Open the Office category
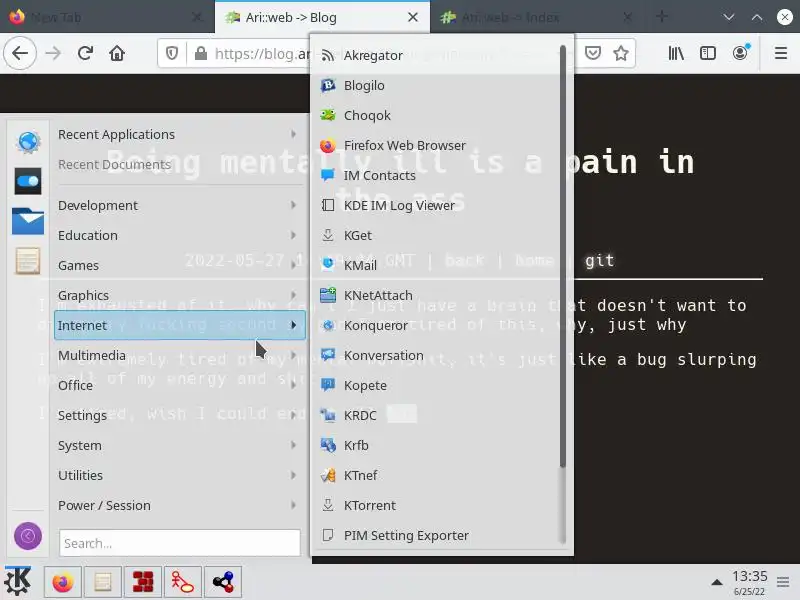Viewport: 800px width, 600px height. (180, 385)
